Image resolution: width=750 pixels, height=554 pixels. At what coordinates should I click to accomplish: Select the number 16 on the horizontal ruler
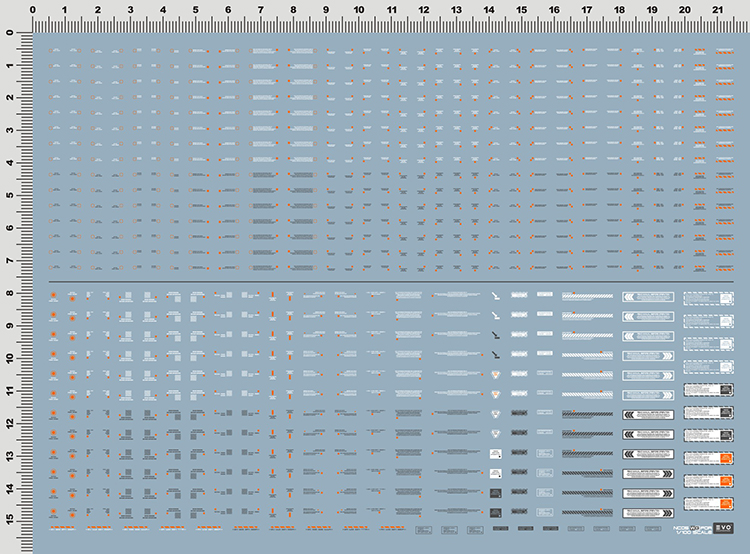coord(554,10)
